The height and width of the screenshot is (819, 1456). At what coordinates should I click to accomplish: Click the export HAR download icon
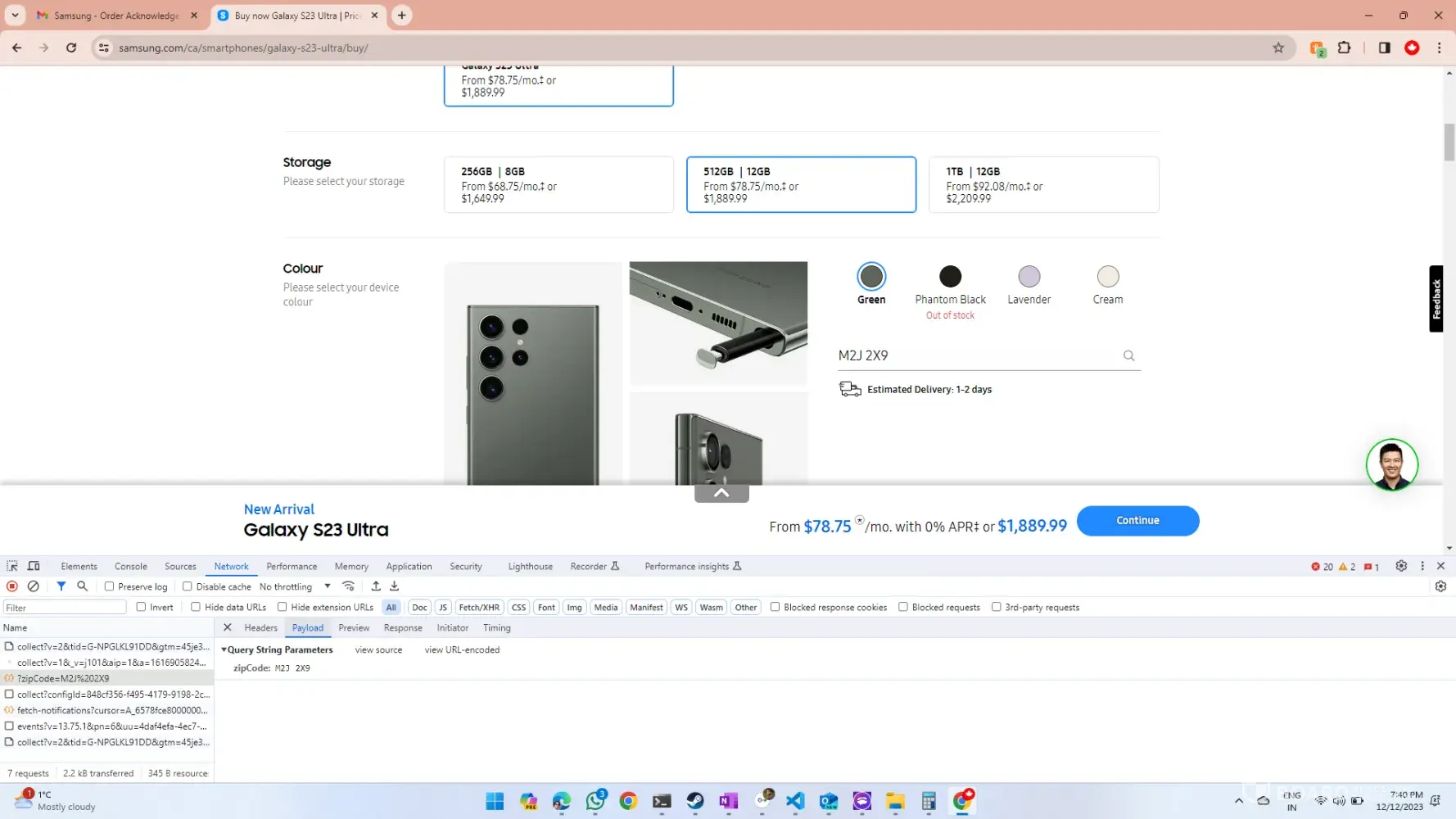pyautogui.click(x=395, y=586)
